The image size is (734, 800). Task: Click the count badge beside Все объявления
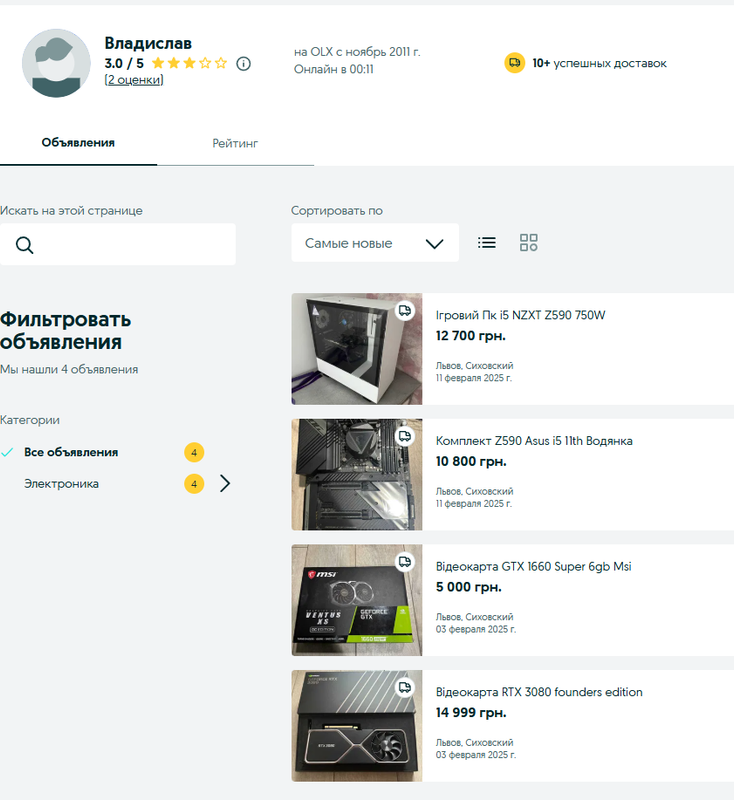[x=194, y=453]
